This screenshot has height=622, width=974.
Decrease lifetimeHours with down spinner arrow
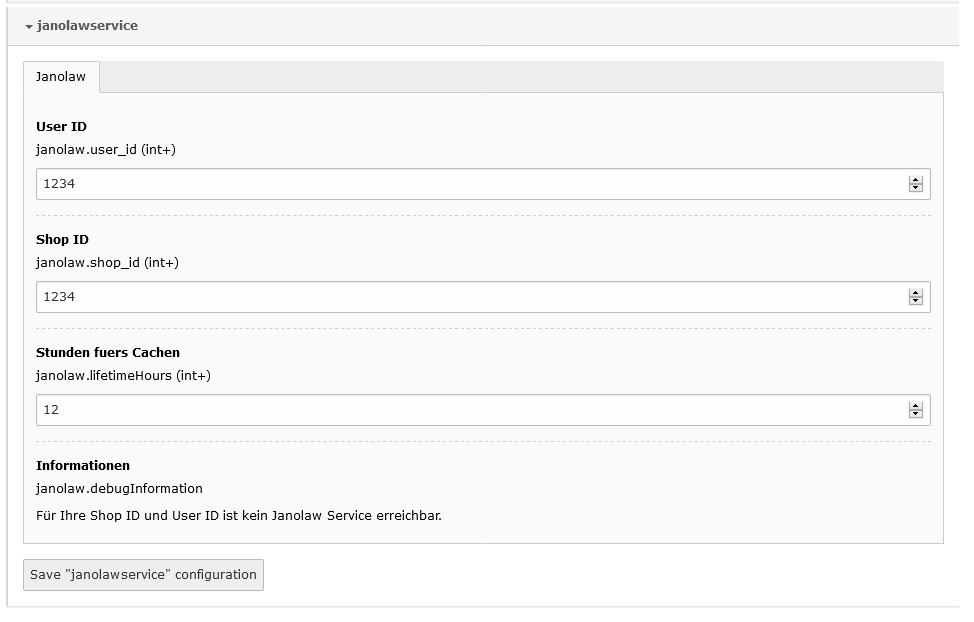(916, 414)
